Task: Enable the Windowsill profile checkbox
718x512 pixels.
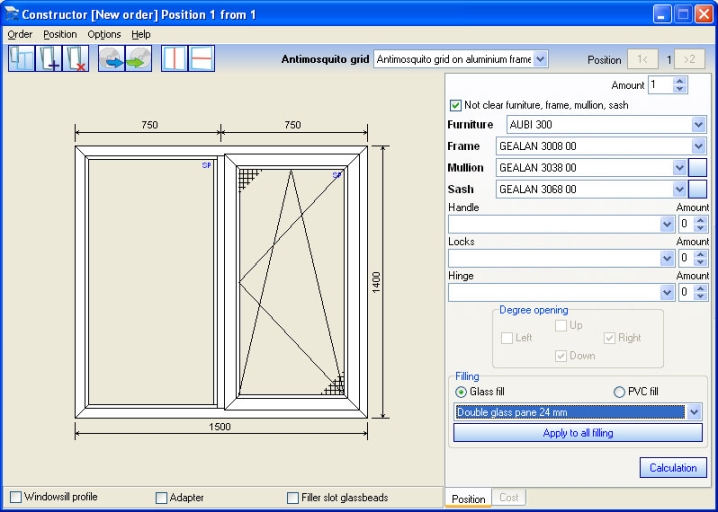Action: [x=16, y=497]
